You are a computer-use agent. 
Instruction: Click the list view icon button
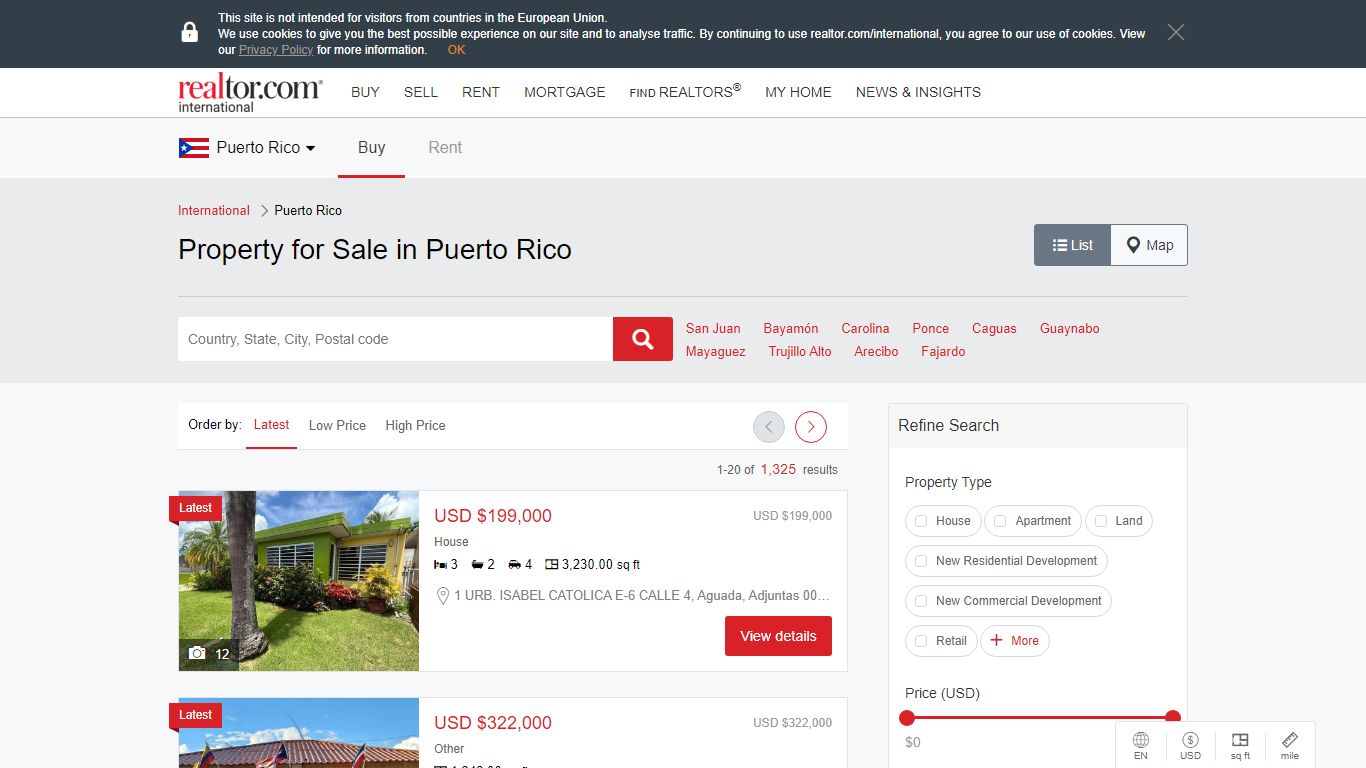coord(1072,245)
